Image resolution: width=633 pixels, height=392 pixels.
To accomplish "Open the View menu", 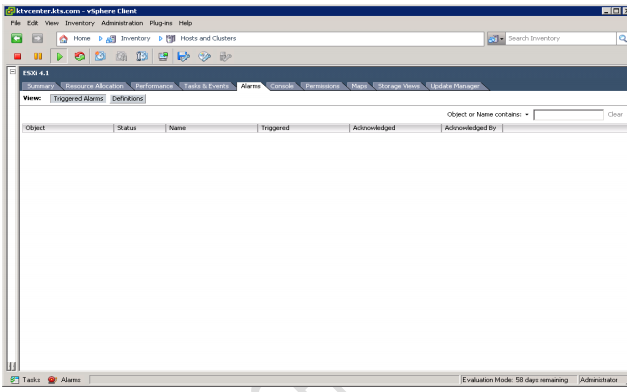I will tap(52, 23).
